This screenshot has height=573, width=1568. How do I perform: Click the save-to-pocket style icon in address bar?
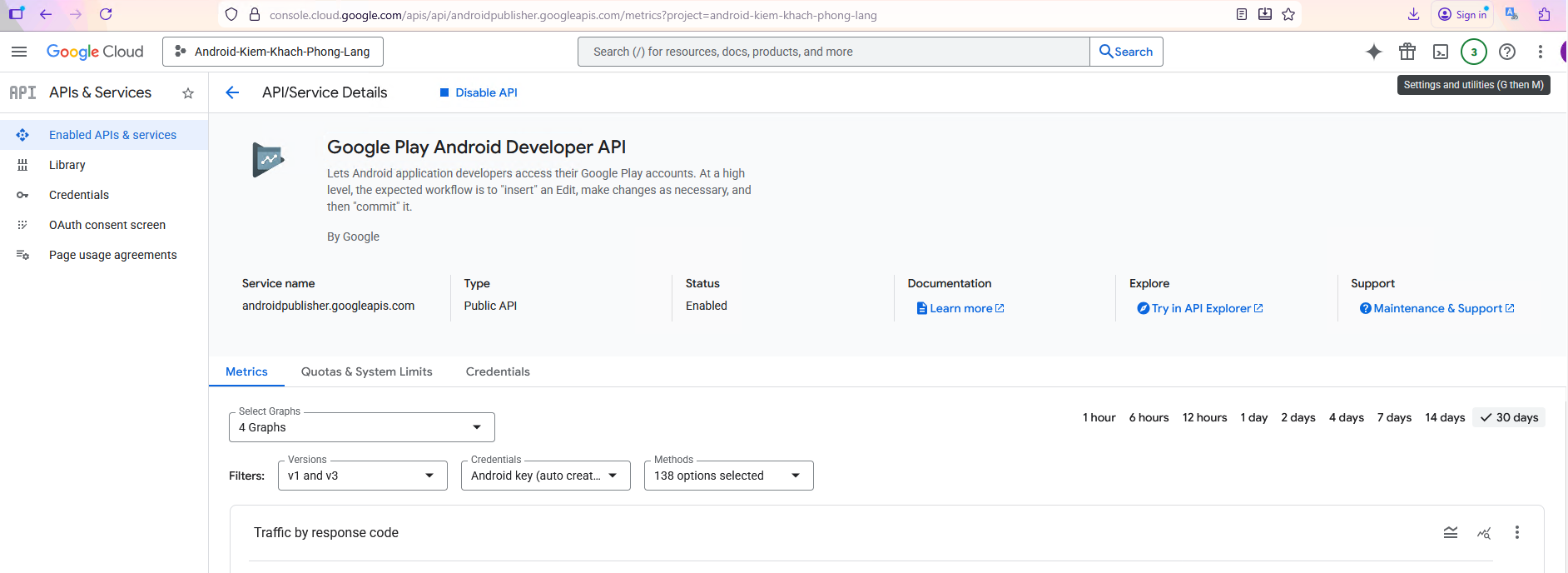pyautogui.click(x=1265, y=14)
